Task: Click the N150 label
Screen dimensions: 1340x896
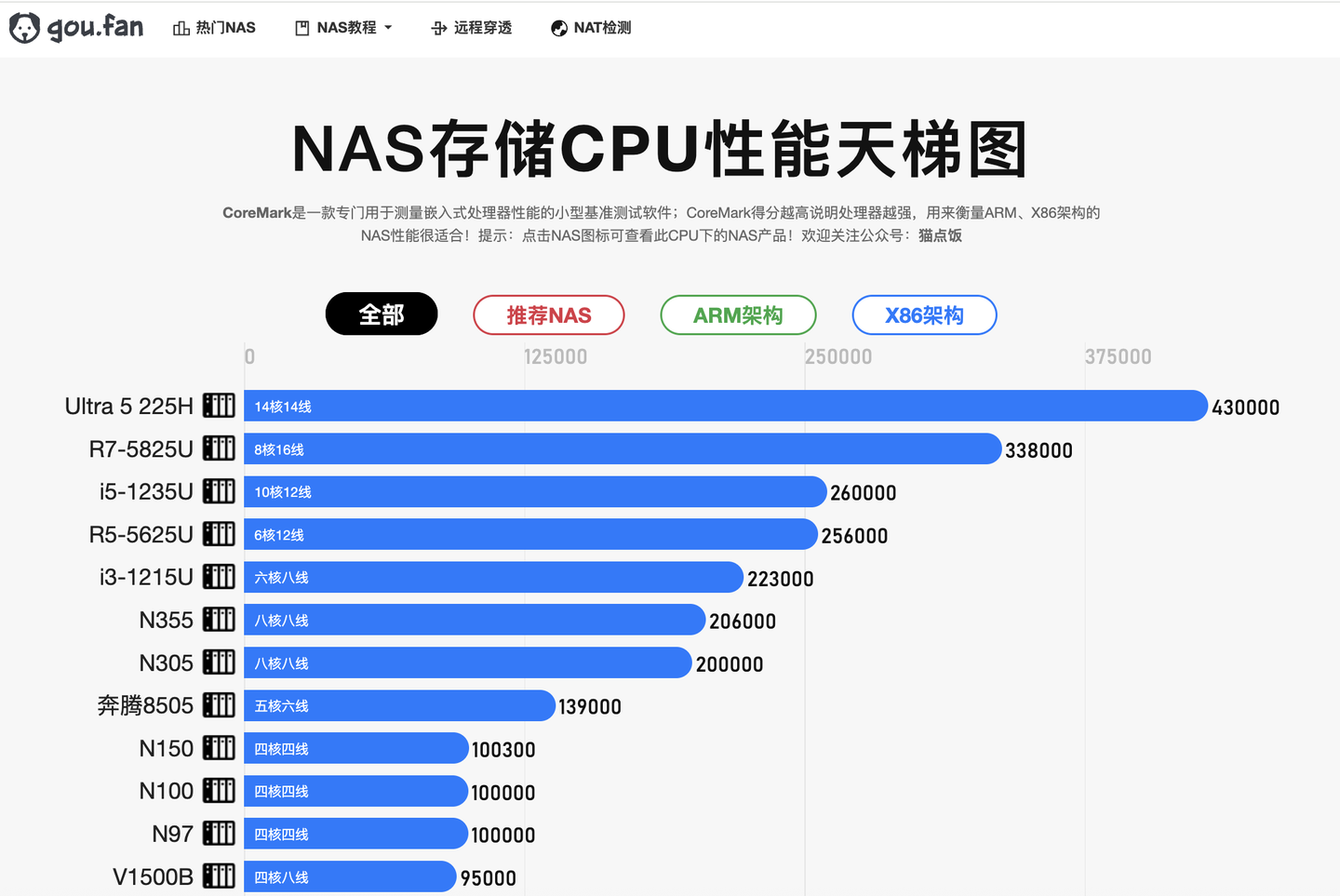Action: coord(167,748)
